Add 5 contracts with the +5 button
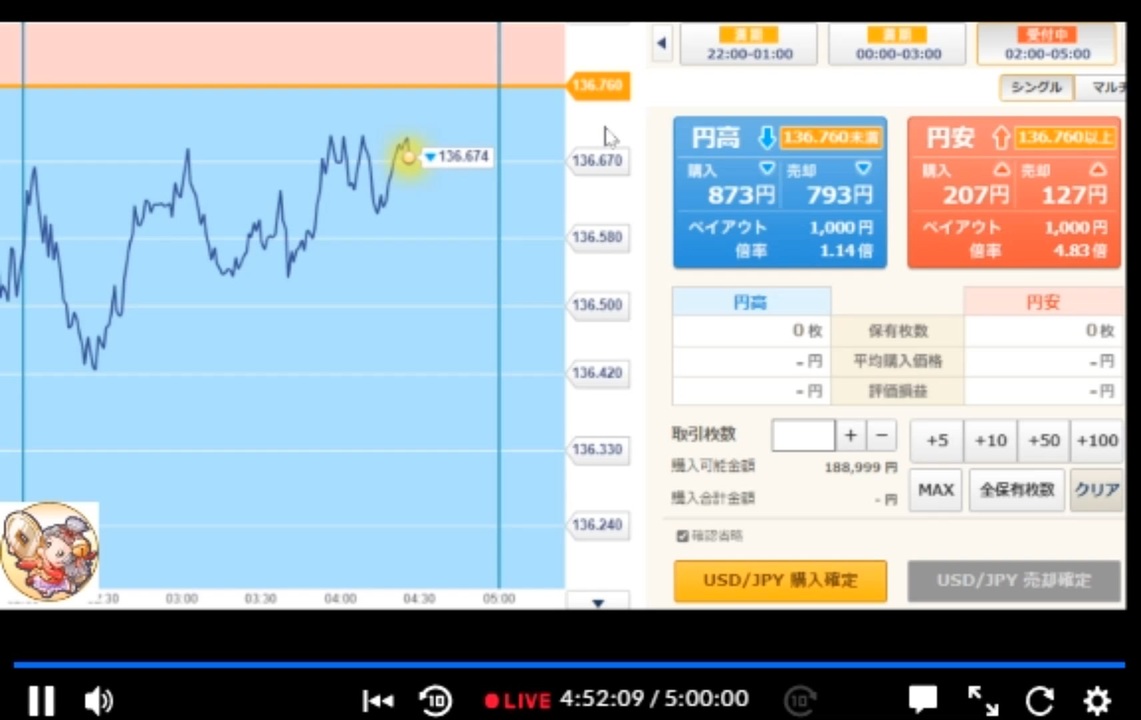The height and width of the screenshot is (720, 1141). tap(937, 440)
